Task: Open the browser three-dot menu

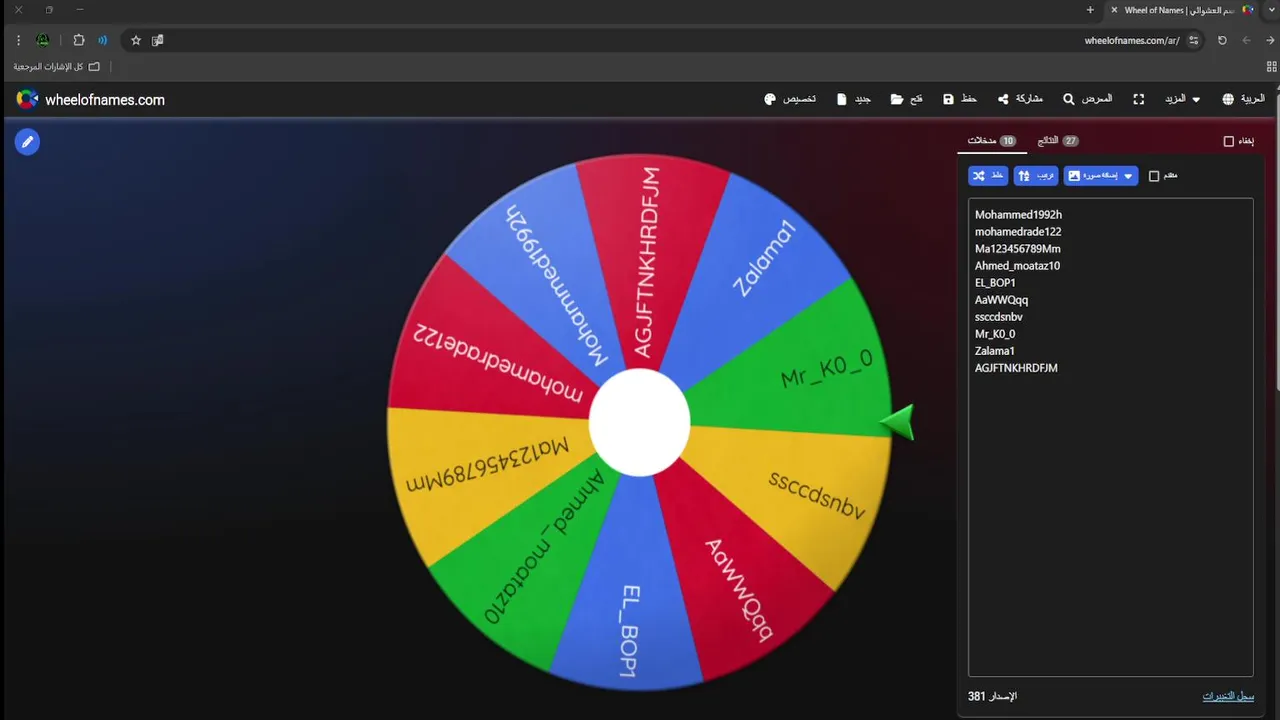Action: coord(18,40)
